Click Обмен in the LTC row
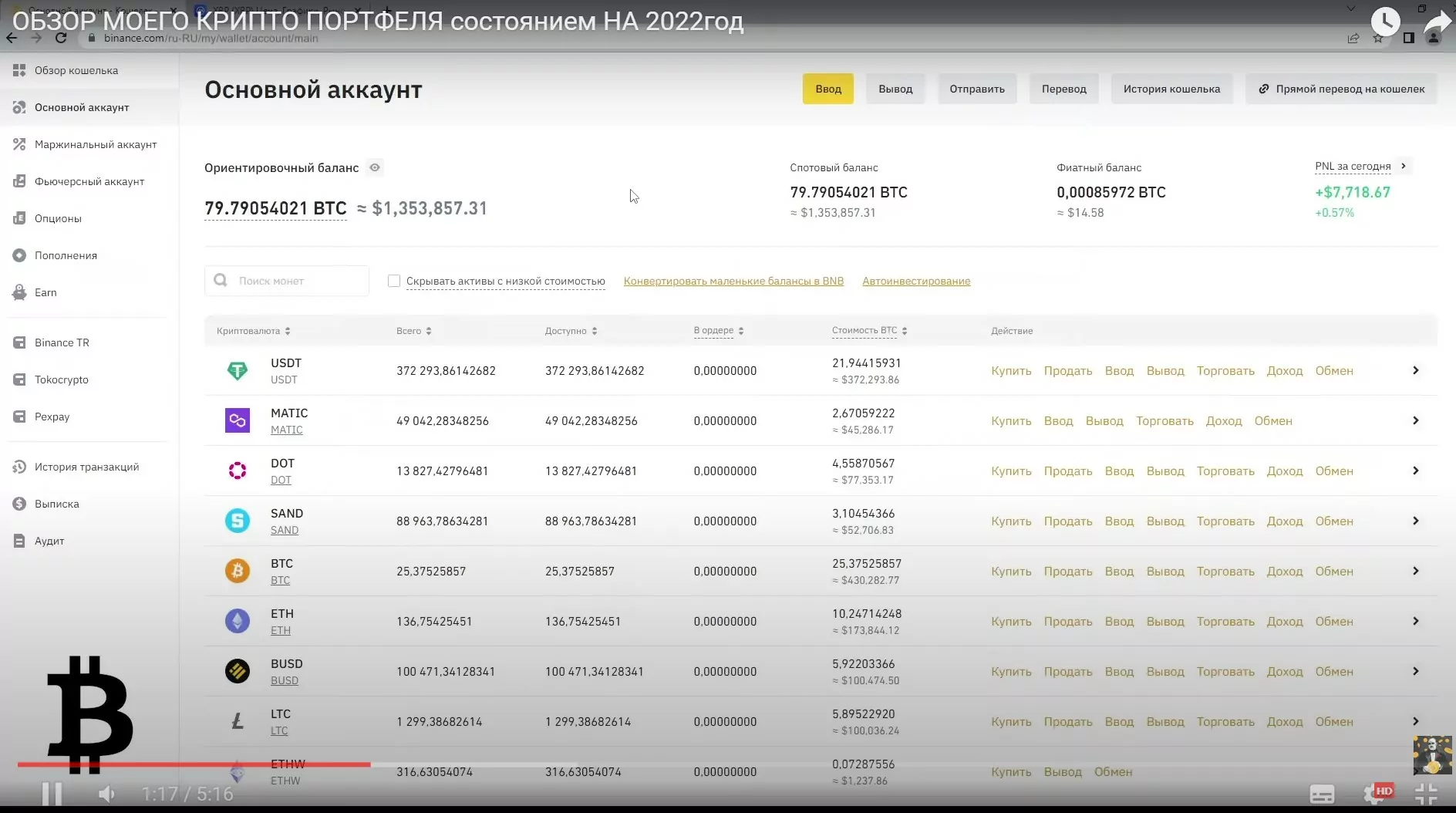The height and width of the screenshot is (813, 1456). click(x=1334, y=721)
